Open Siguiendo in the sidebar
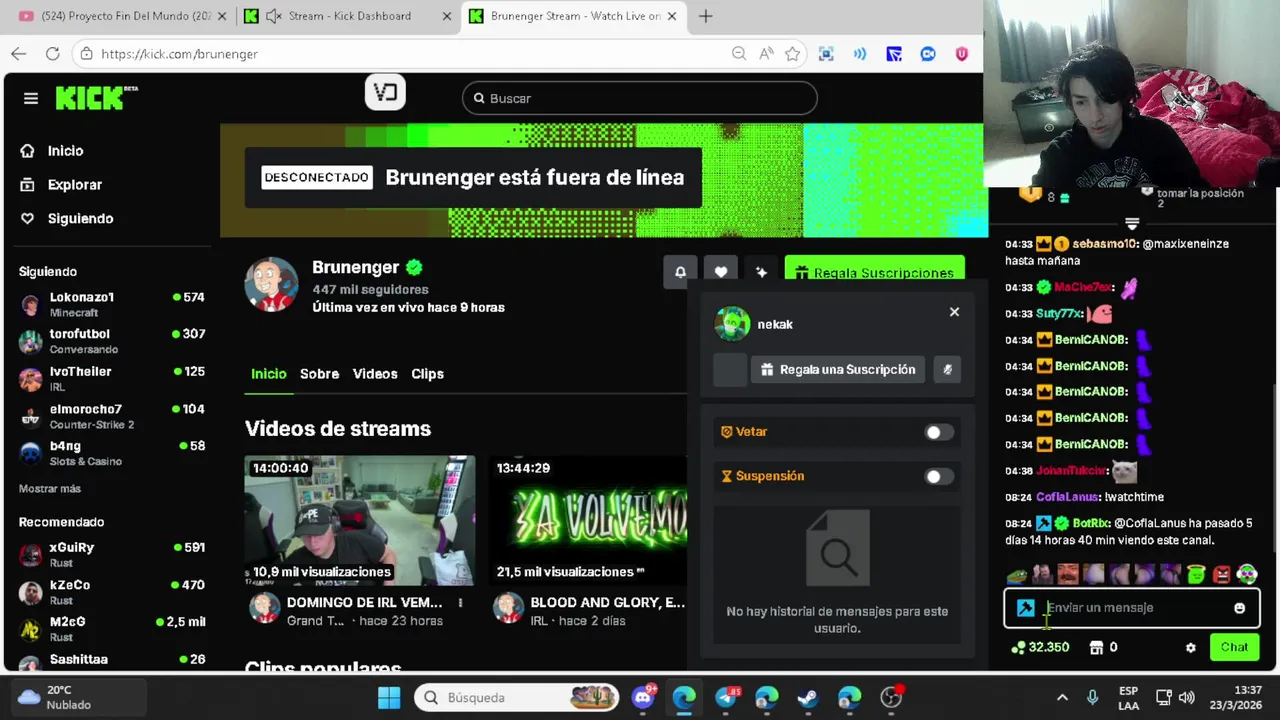 [66, 219]
